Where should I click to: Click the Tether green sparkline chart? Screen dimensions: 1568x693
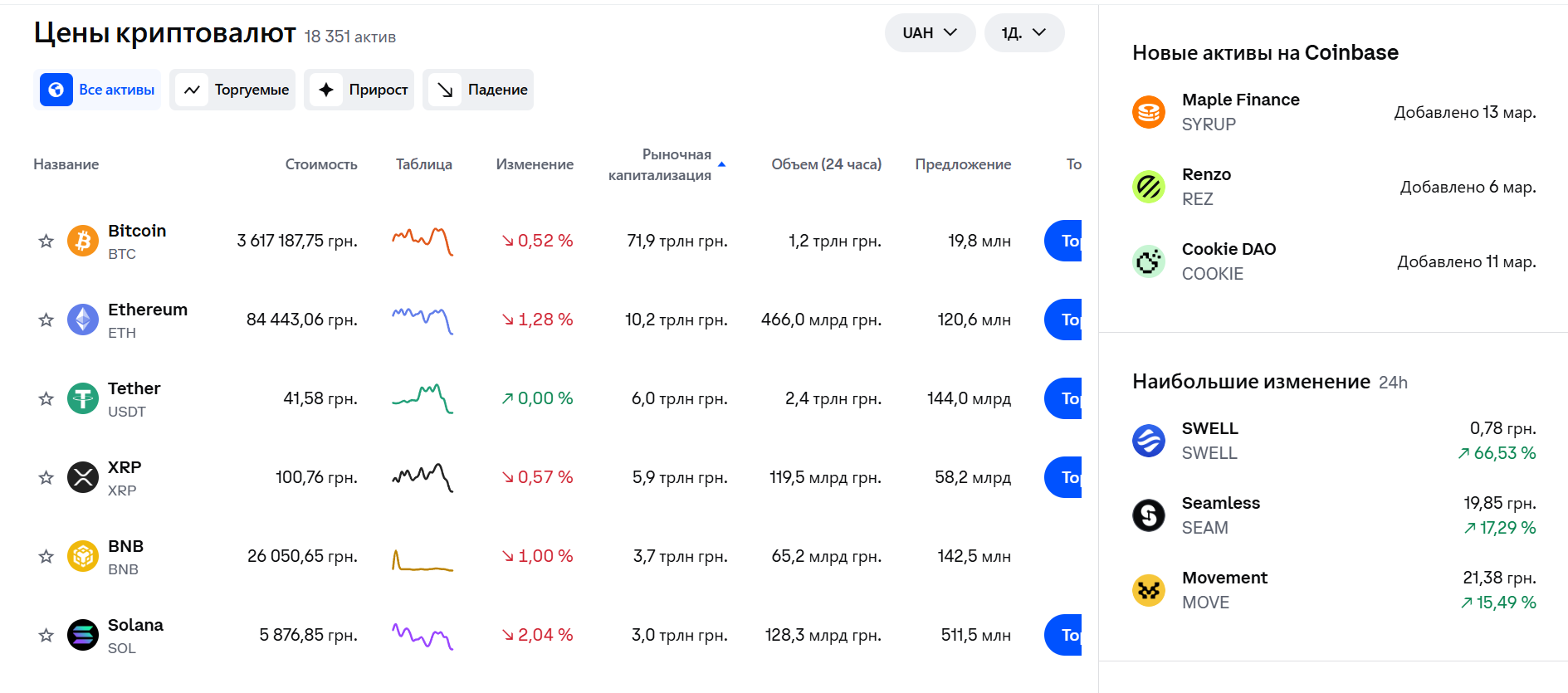point(423,398)
